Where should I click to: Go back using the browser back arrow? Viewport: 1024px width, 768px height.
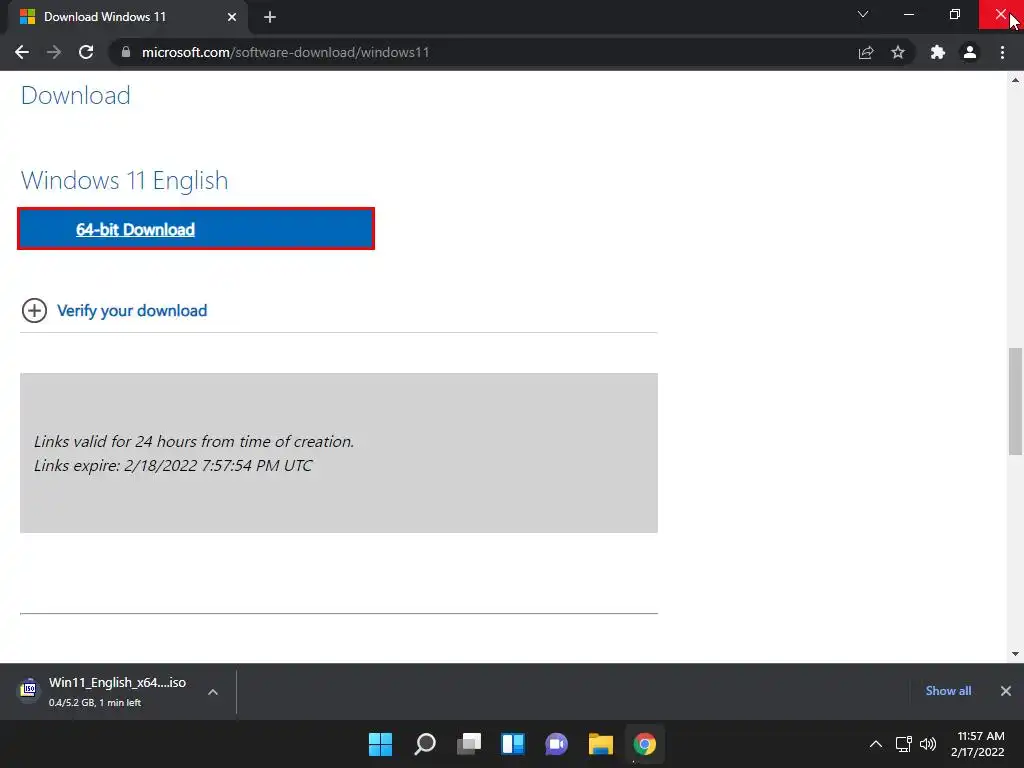coord(22,52)
